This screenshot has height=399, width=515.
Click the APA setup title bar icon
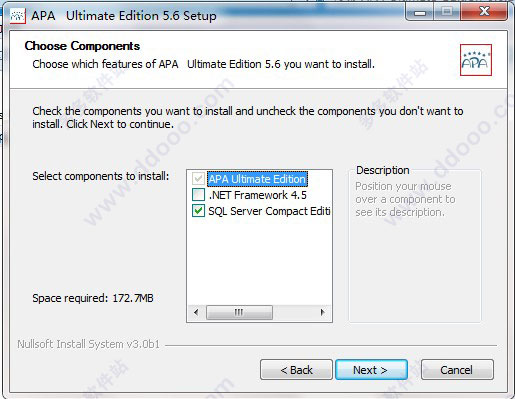[18, 16]
